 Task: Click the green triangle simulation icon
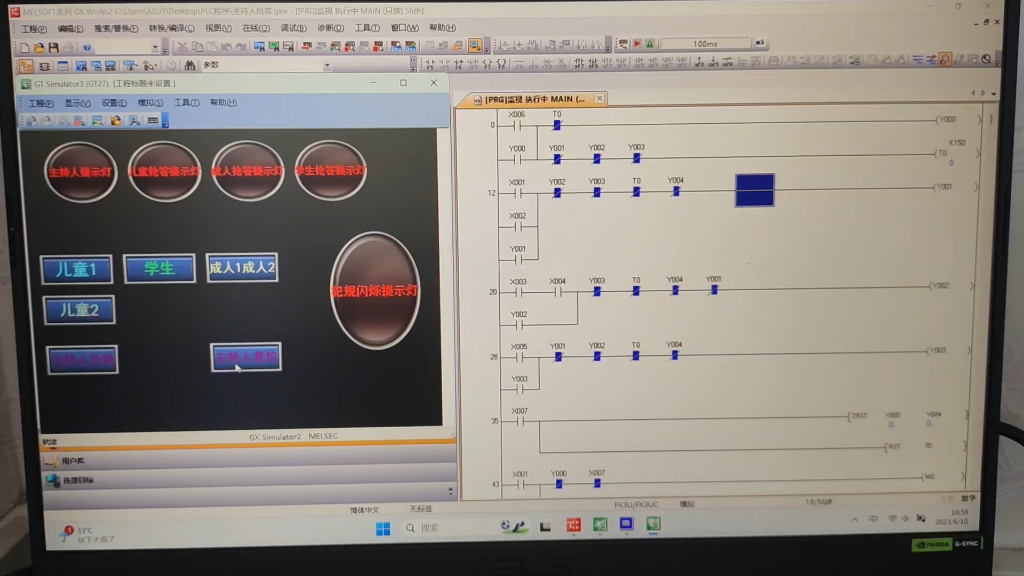[x=650, y=44]
